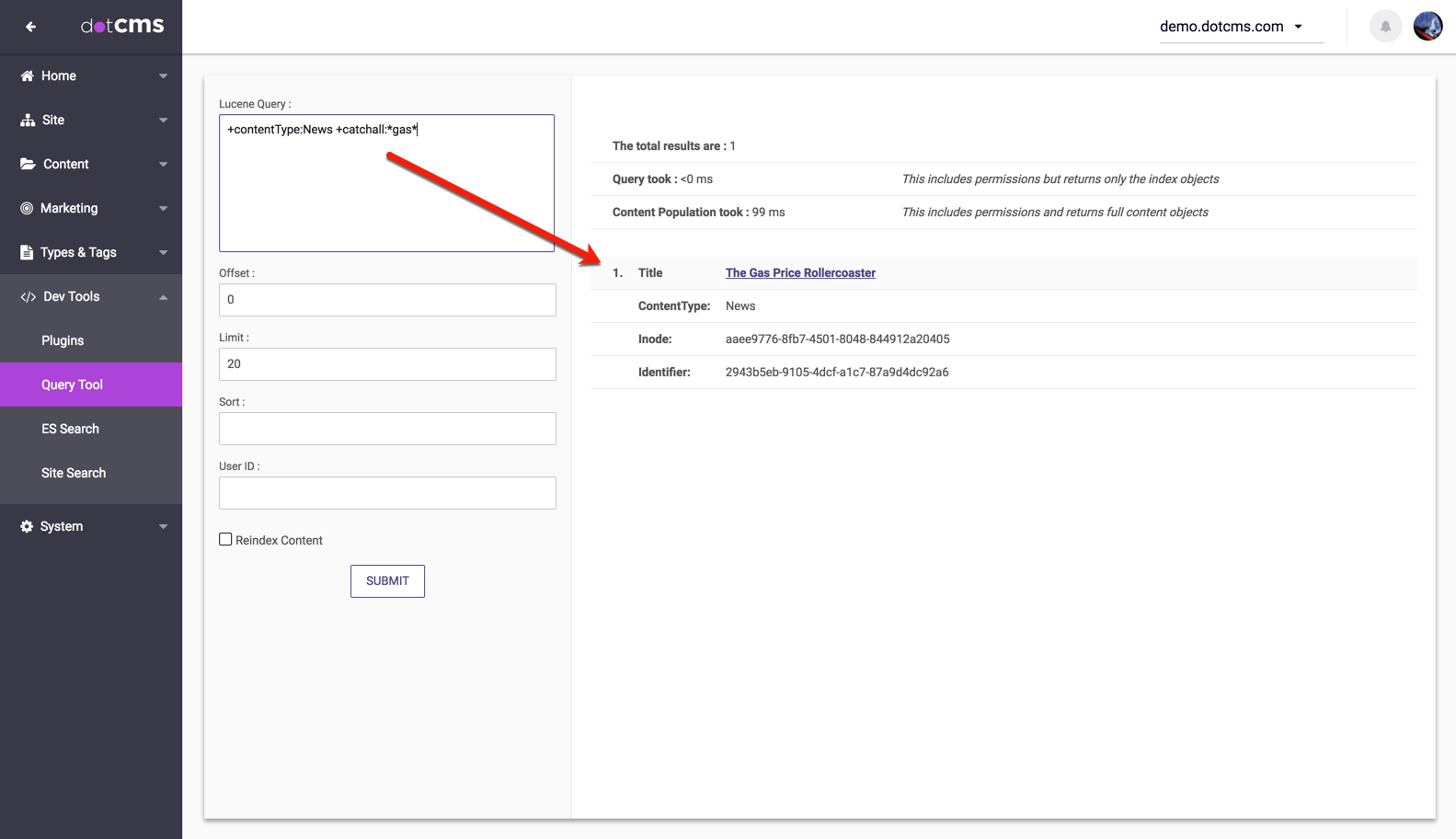1456x839 pixels.
Task: Collapse the Dev Tools menu arrow
Action: 163,297
